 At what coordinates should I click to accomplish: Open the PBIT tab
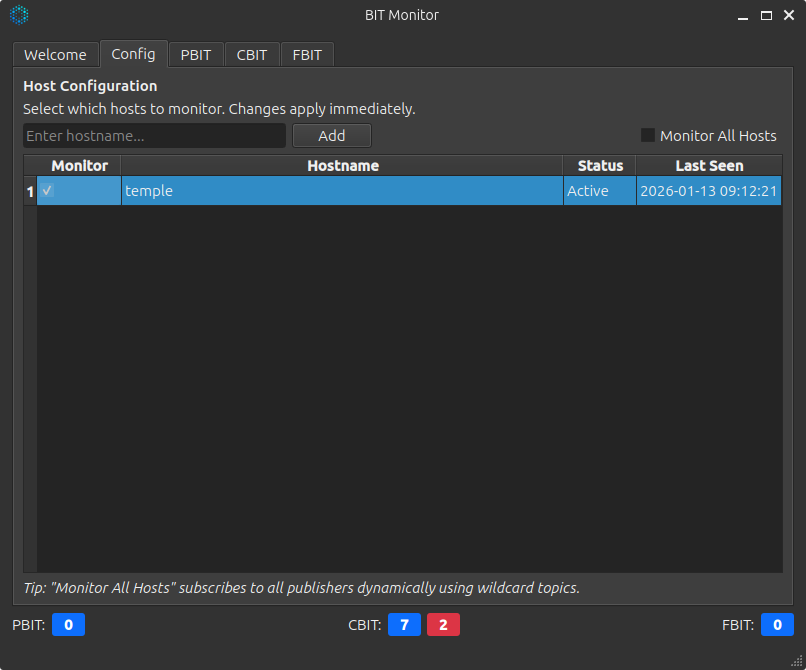click(x=196, y=54)
